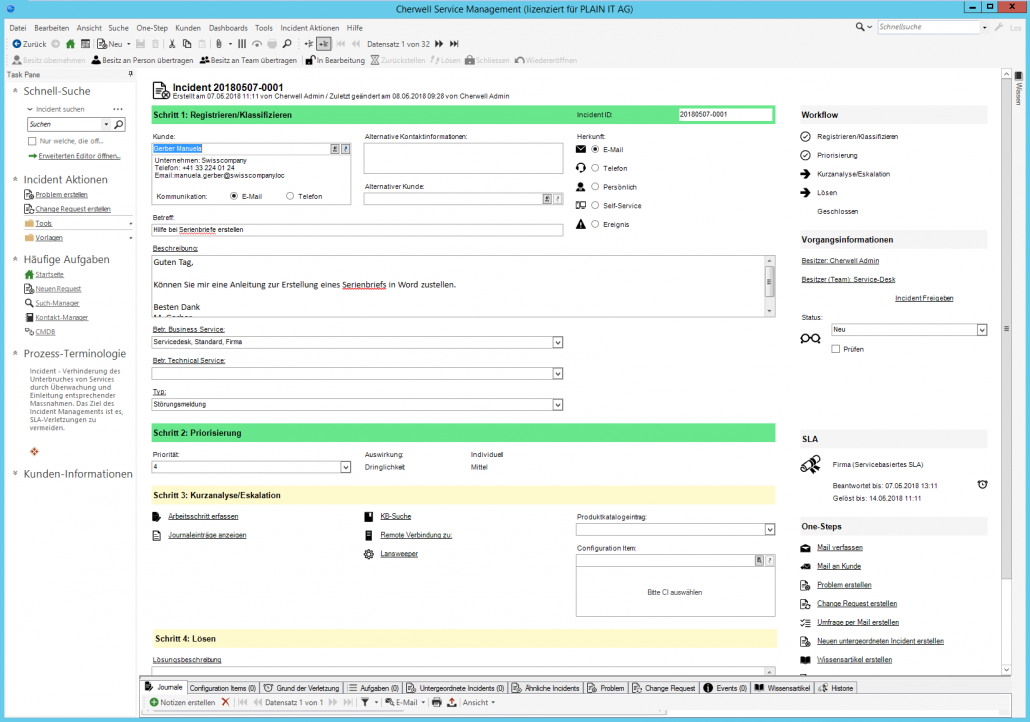Click into the Betreff field
The image size is (1030, 722).
357,230
